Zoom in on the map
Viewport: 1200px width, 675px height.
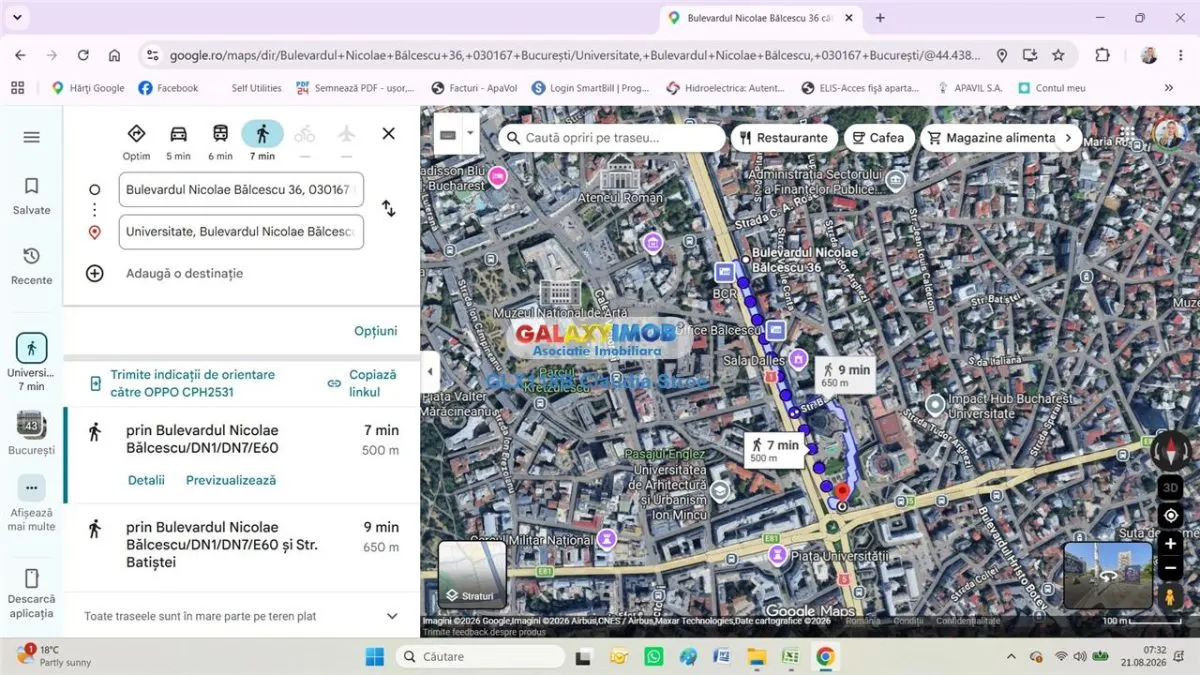(x=1170, y=544)
